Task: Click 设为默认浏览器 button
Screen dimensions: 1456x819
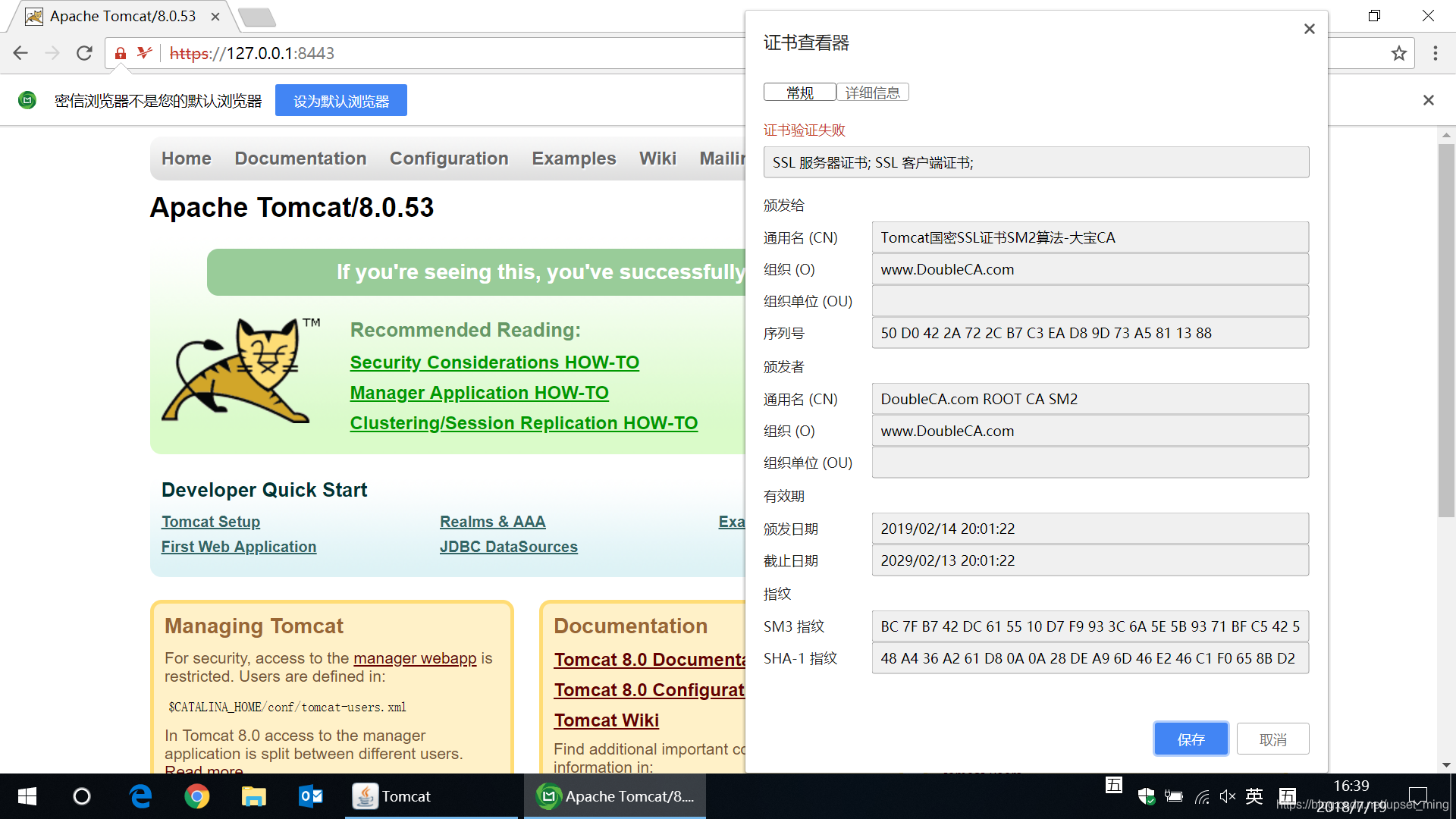Action: [341, 101]
